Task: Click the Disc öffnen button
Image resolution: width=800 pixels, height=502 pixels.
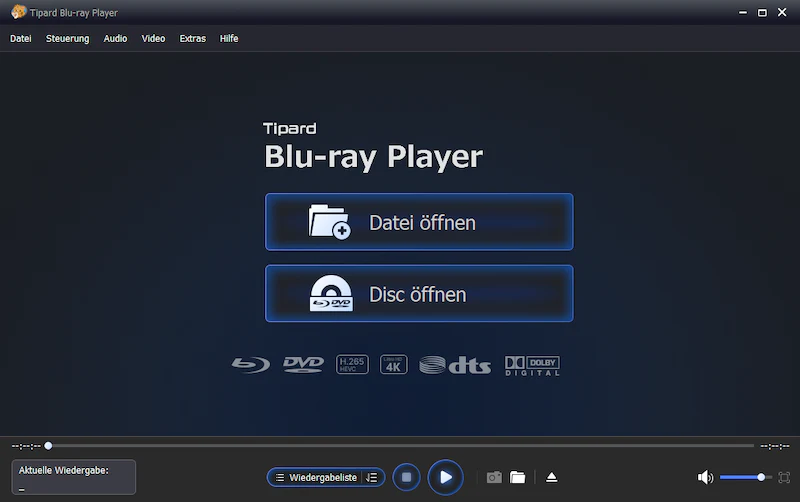Action: [419, 293]
